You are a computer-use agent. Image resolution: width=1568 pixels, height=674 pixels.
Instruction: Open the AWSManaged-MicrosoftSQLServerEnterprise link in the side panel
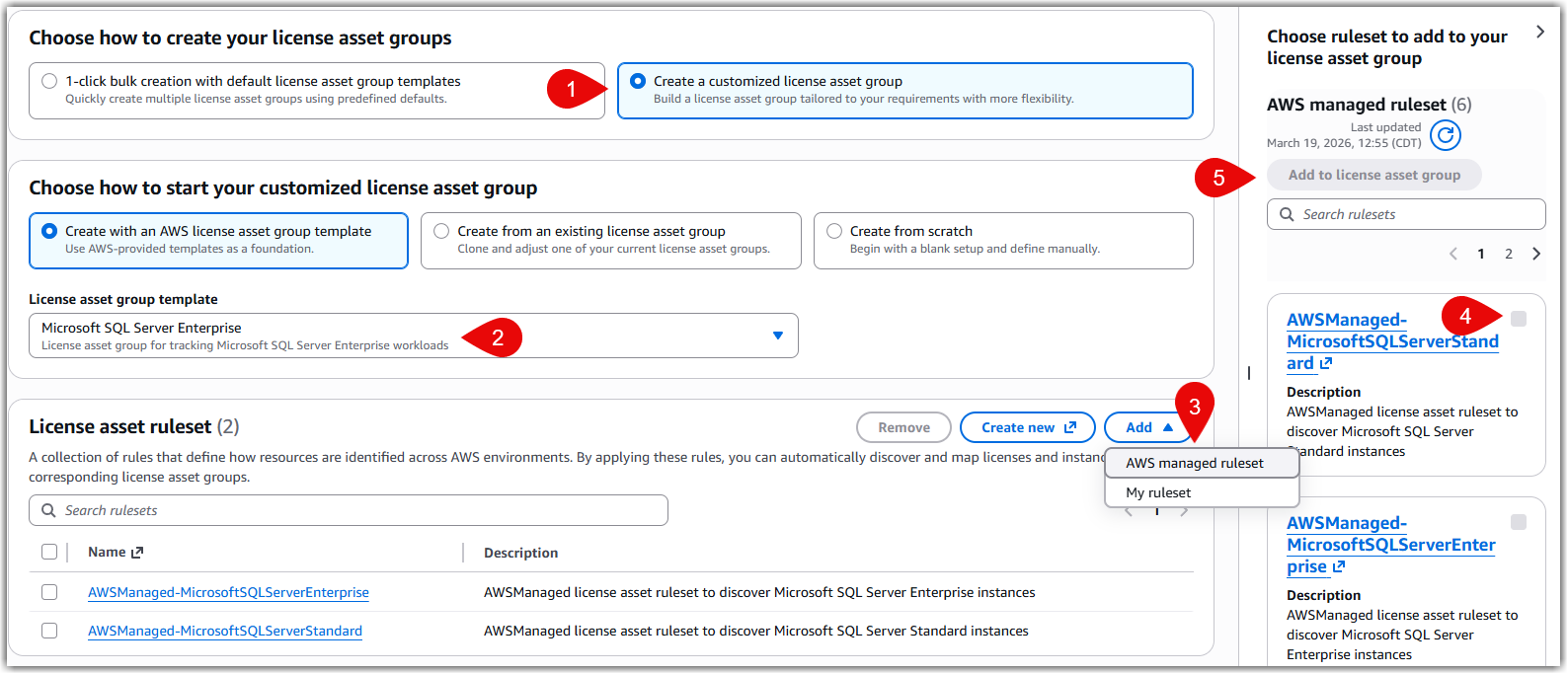(x=1390, y=545)
